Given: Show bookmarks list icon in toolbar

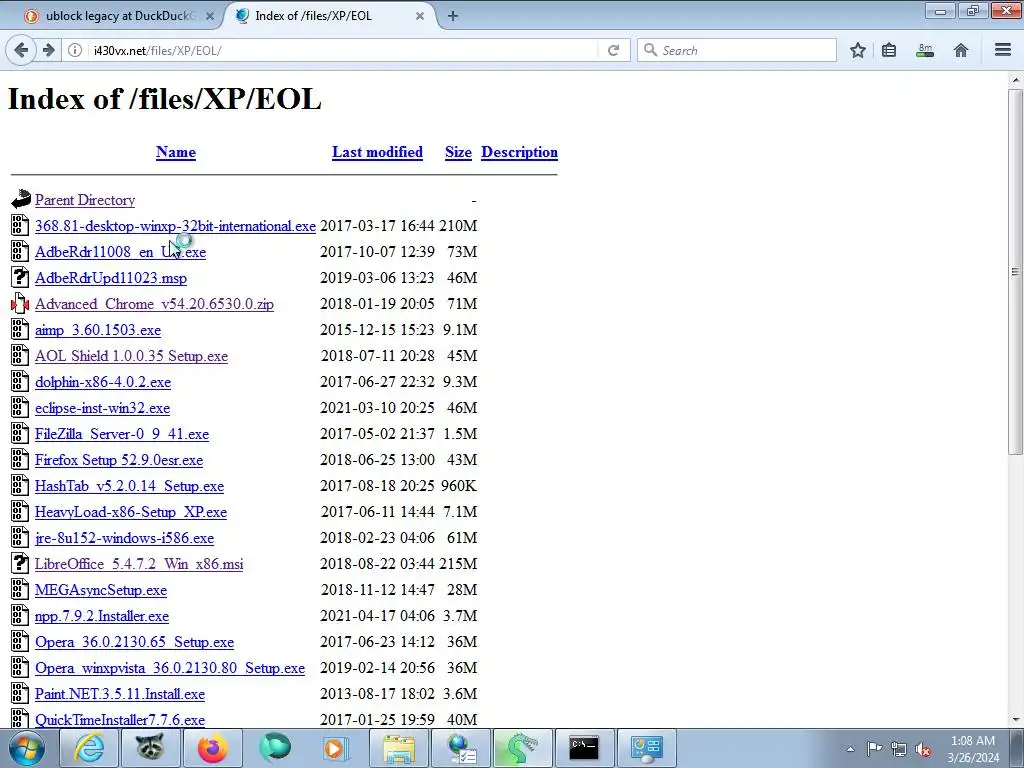Looking at the screenshot, I should click(889, 50).
